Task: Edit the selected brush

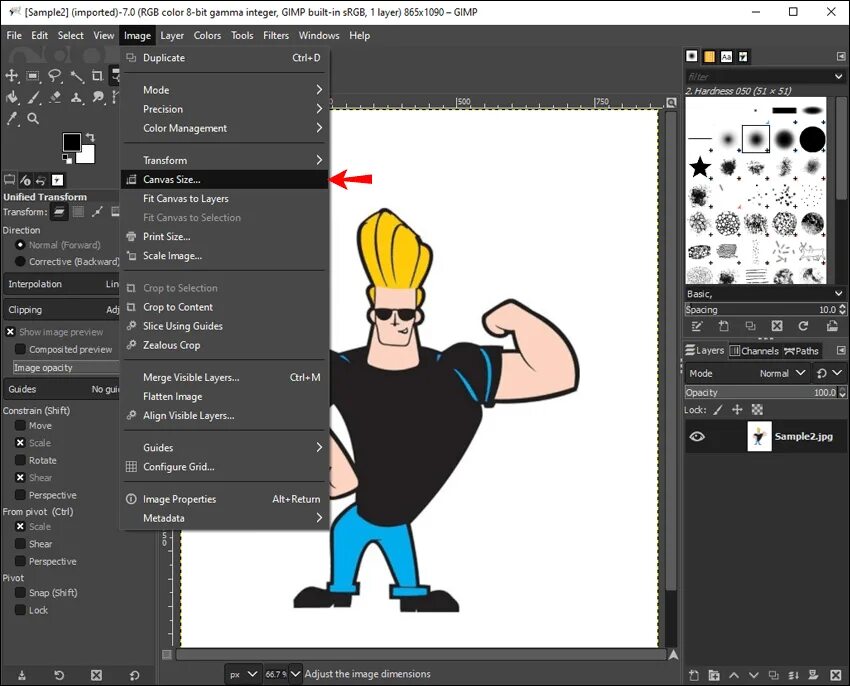Action: click(x=697, y=326)
